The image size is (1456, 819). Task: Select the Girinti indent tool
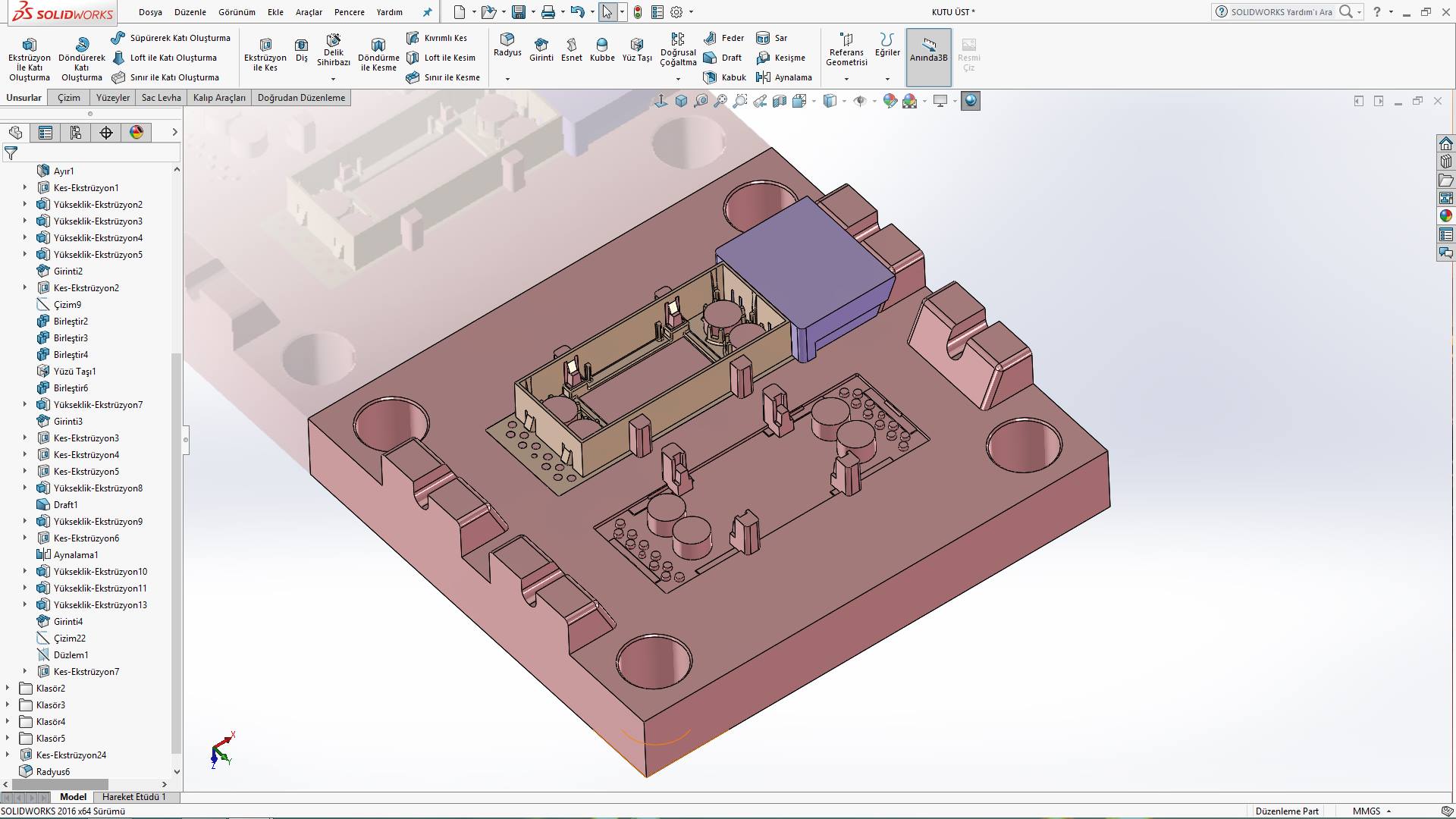coord(541,50)
